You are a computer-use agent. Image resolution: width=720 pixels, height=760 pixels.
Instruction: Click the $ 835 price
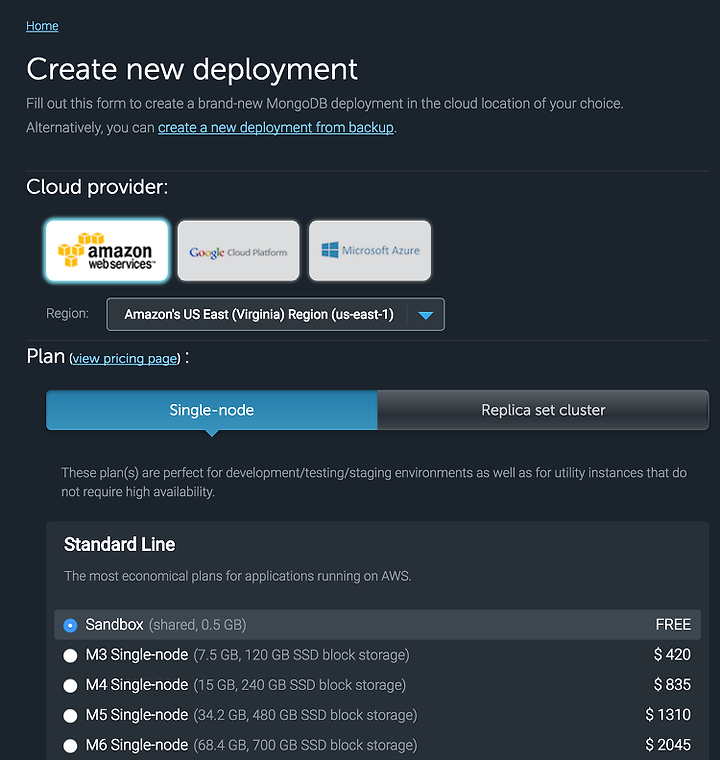[x=672, y=685]
